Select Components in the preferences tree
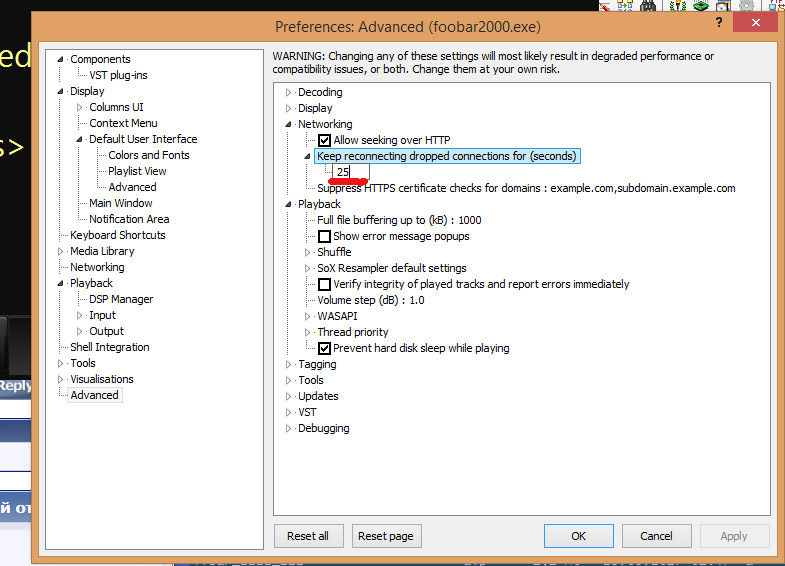Viewport: 785px width, 566px height. [x=100, y=59]
